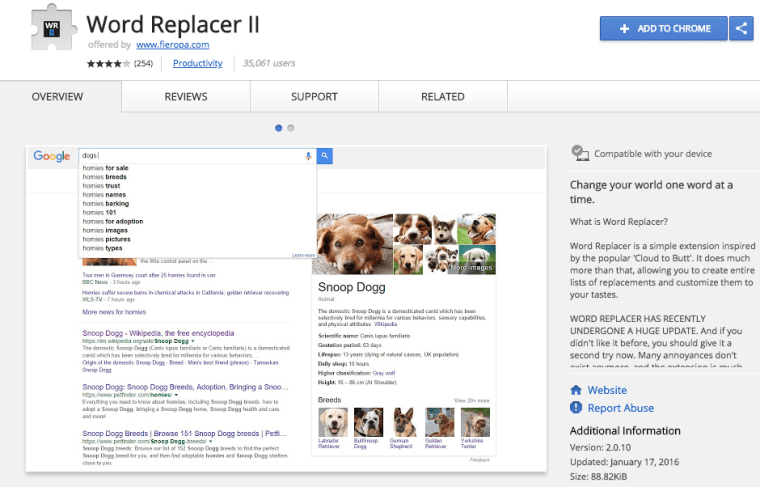Click the large brown dog photo
Screen dimensions: 760x487
point(352,244)
